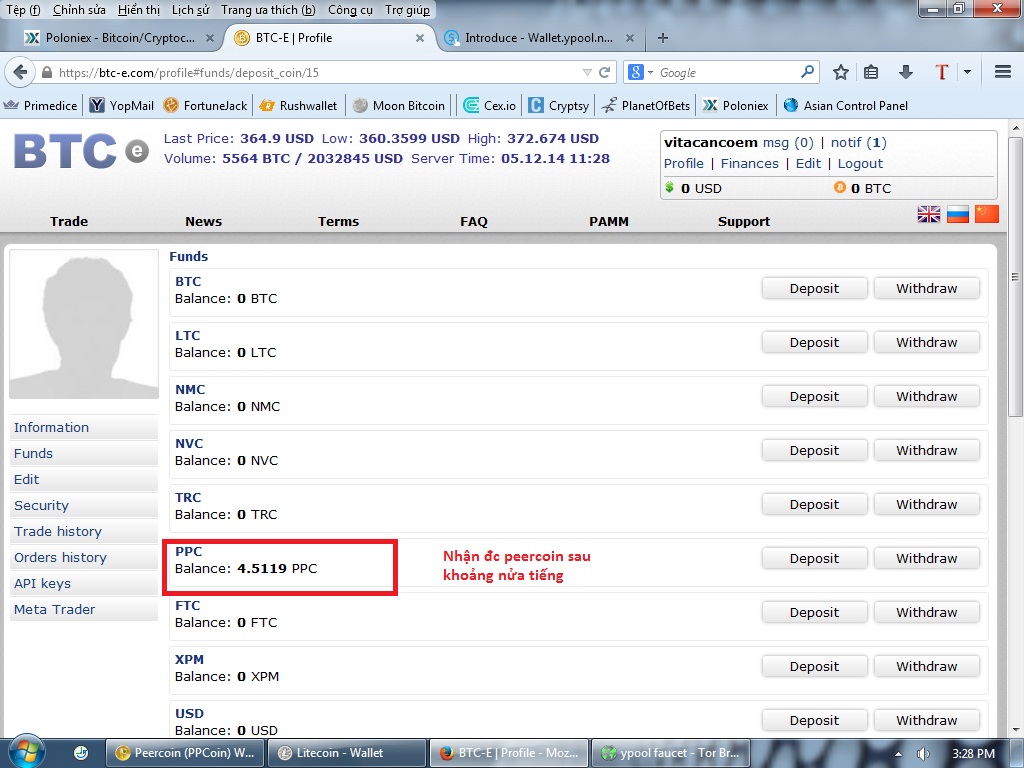Viewport: 1024px width, 768px height.
Task: Open the Security sidebar link
Action: click(x=84, y=505)
